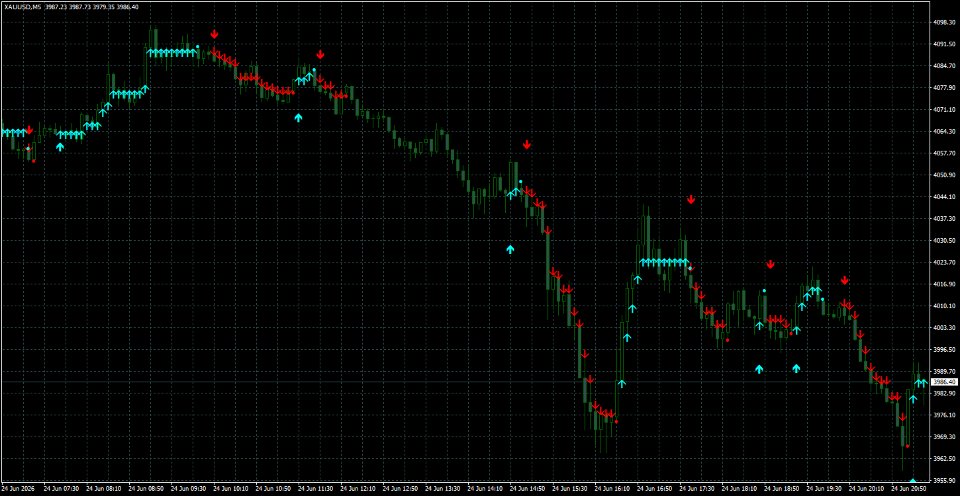Click the 24 Jun 09:30 time label
Screen dimensions: 960x496
tap(188, 489)
